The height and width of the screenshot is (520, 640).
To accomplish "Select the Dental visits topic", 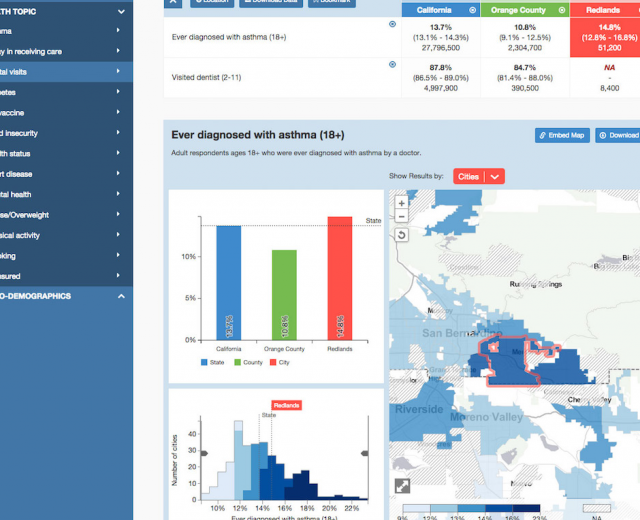I will pyautogui.click(x=65, y=72).
